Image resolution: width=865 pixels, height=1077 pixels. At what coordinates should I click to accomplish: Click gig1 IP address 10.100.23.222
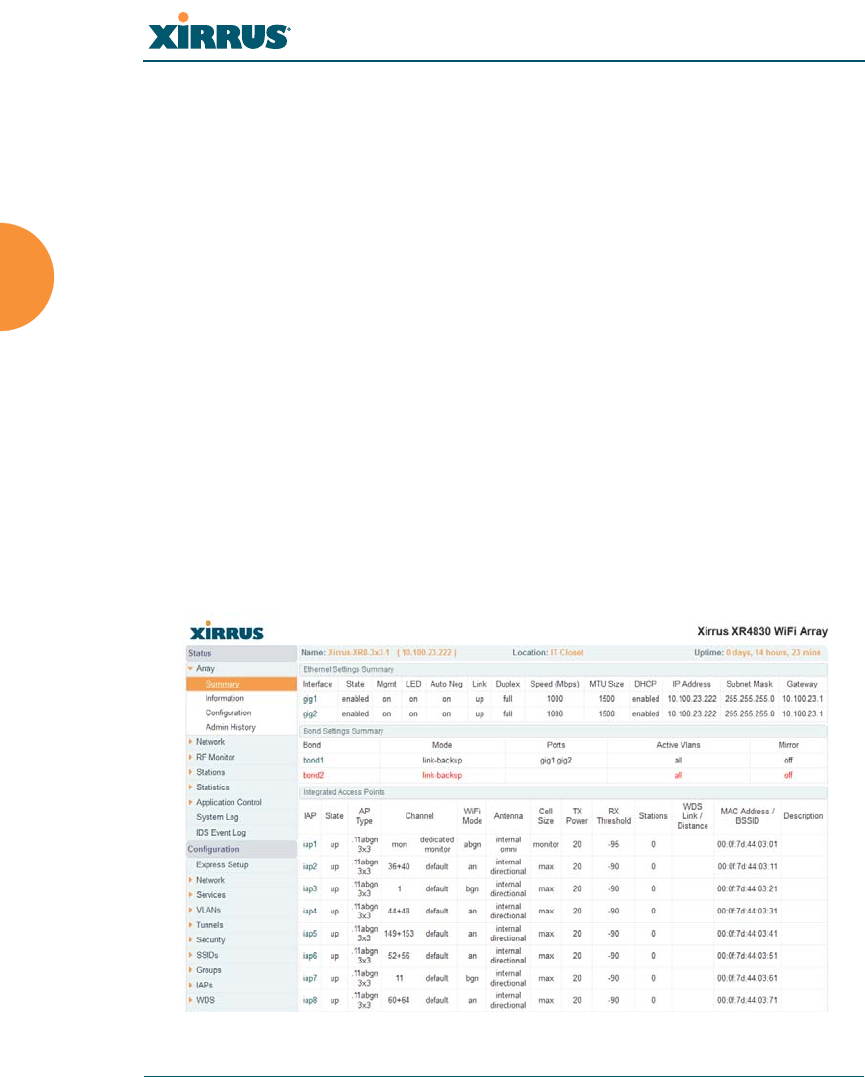click(x=692, y=699)
